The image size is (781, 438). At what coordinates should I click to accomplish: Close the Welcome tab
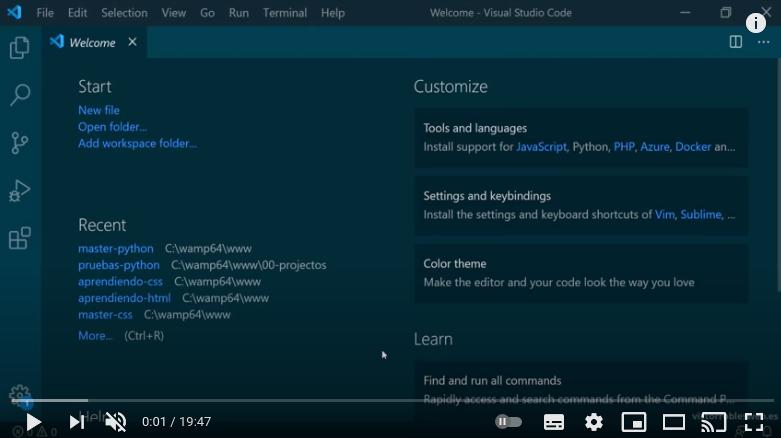coord(132,42)
